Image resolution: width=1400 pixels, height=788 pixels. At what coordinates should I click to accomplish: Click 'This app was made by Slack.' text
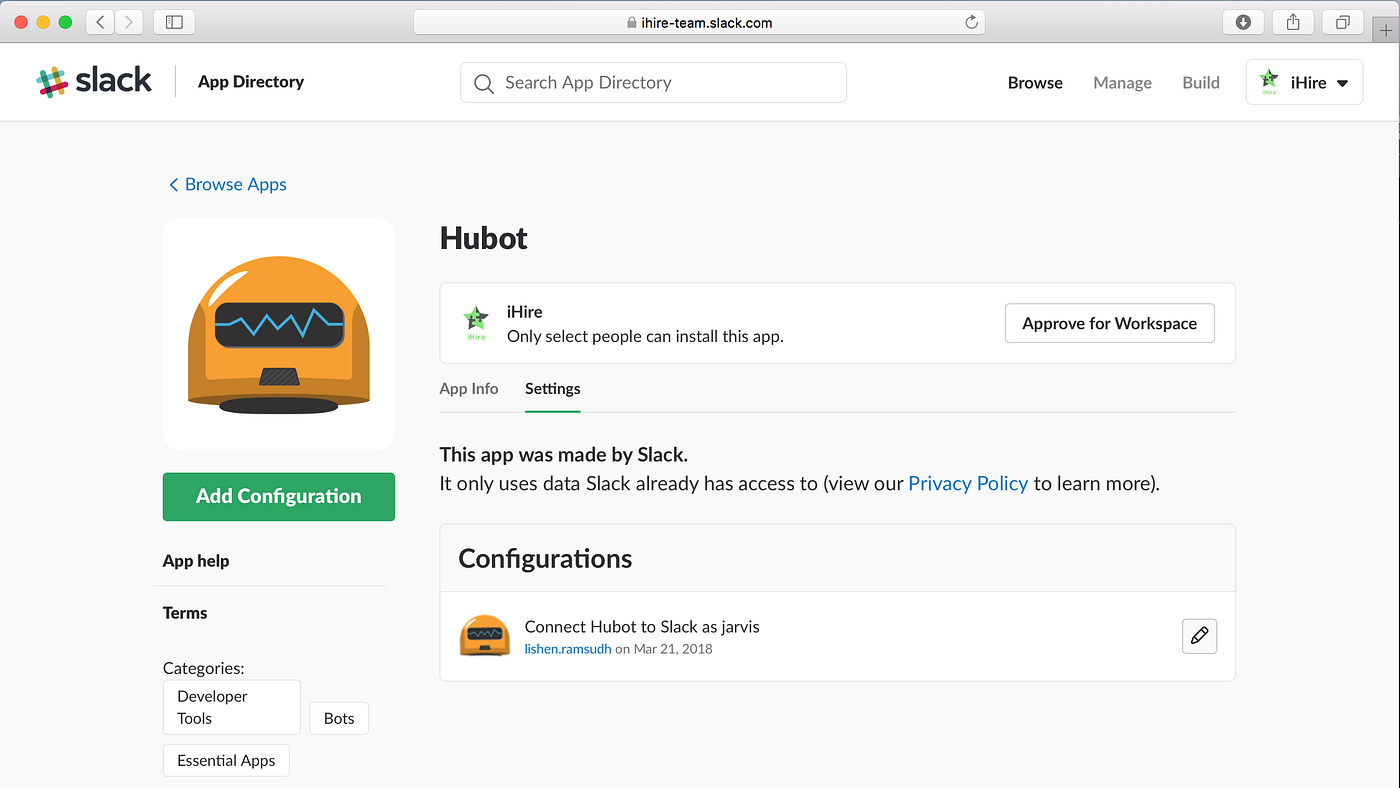pos(564,455)
